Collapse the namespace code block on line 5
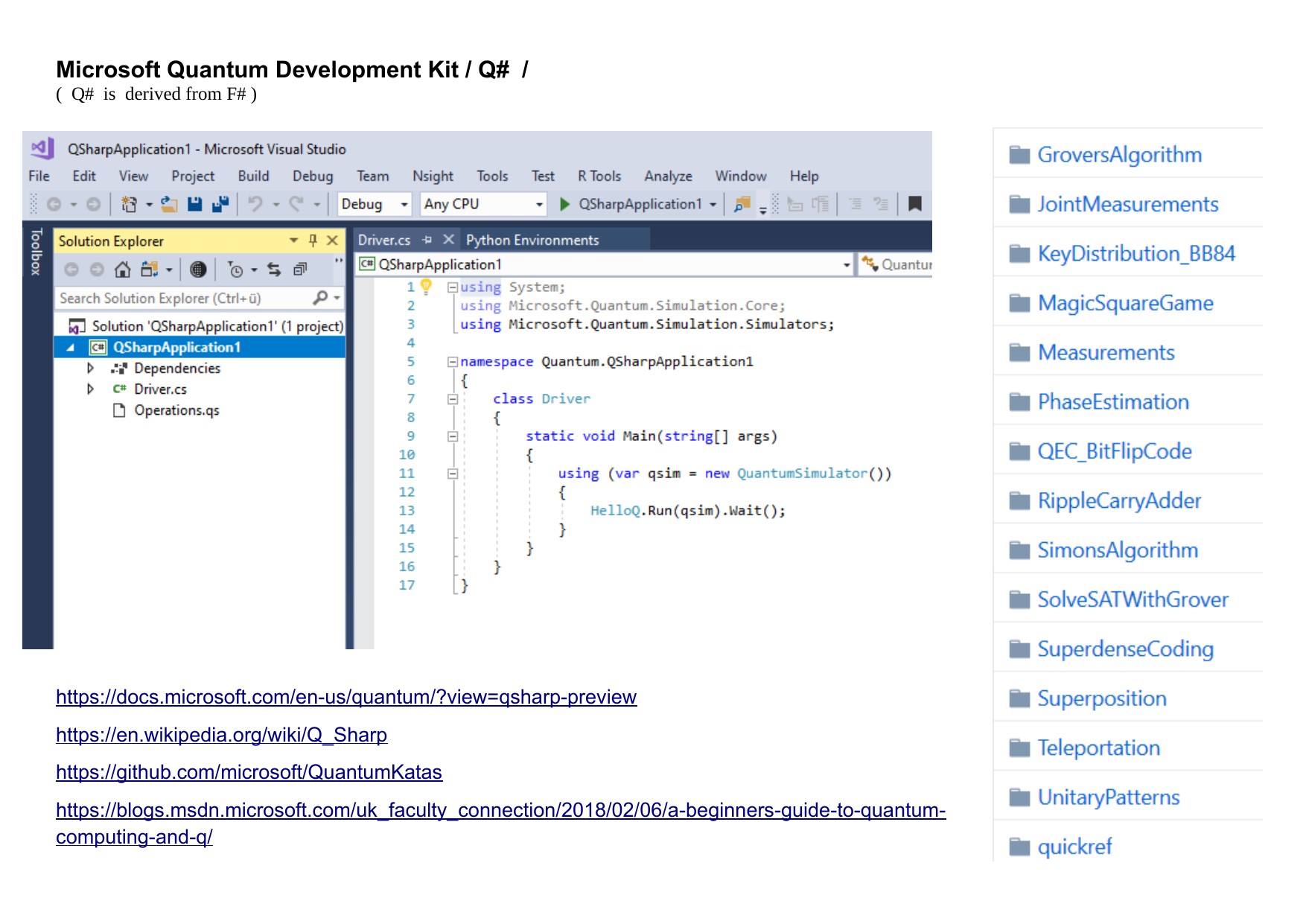Viewport: 1306px width, 924px height. (452, 362)
